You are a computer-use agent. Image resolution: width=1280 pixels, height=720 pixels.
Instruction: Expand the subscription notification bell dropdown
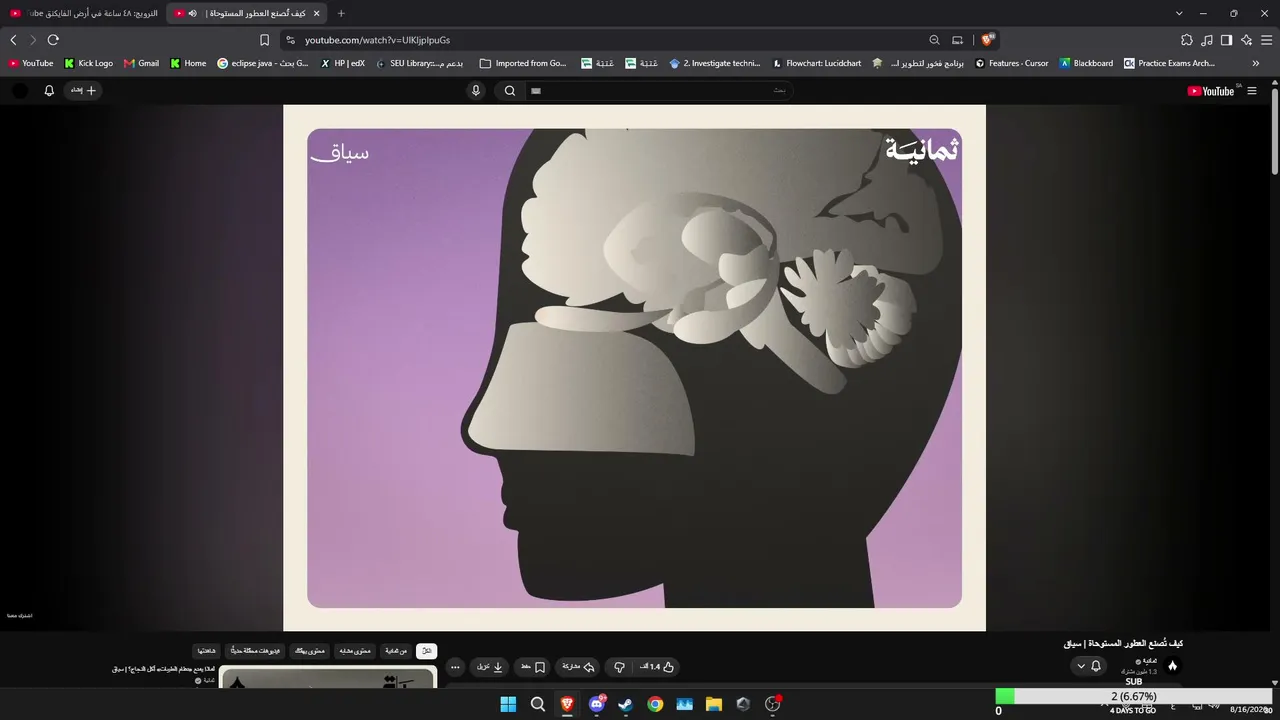pos(1088,666)
